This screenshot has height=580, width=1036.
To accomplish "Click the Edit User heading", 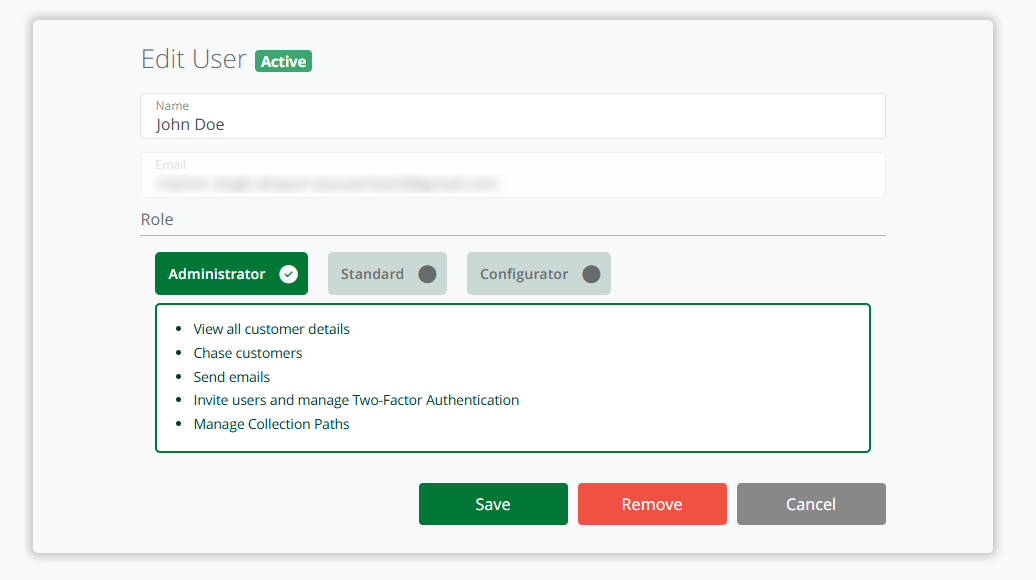I will point(193,59).
